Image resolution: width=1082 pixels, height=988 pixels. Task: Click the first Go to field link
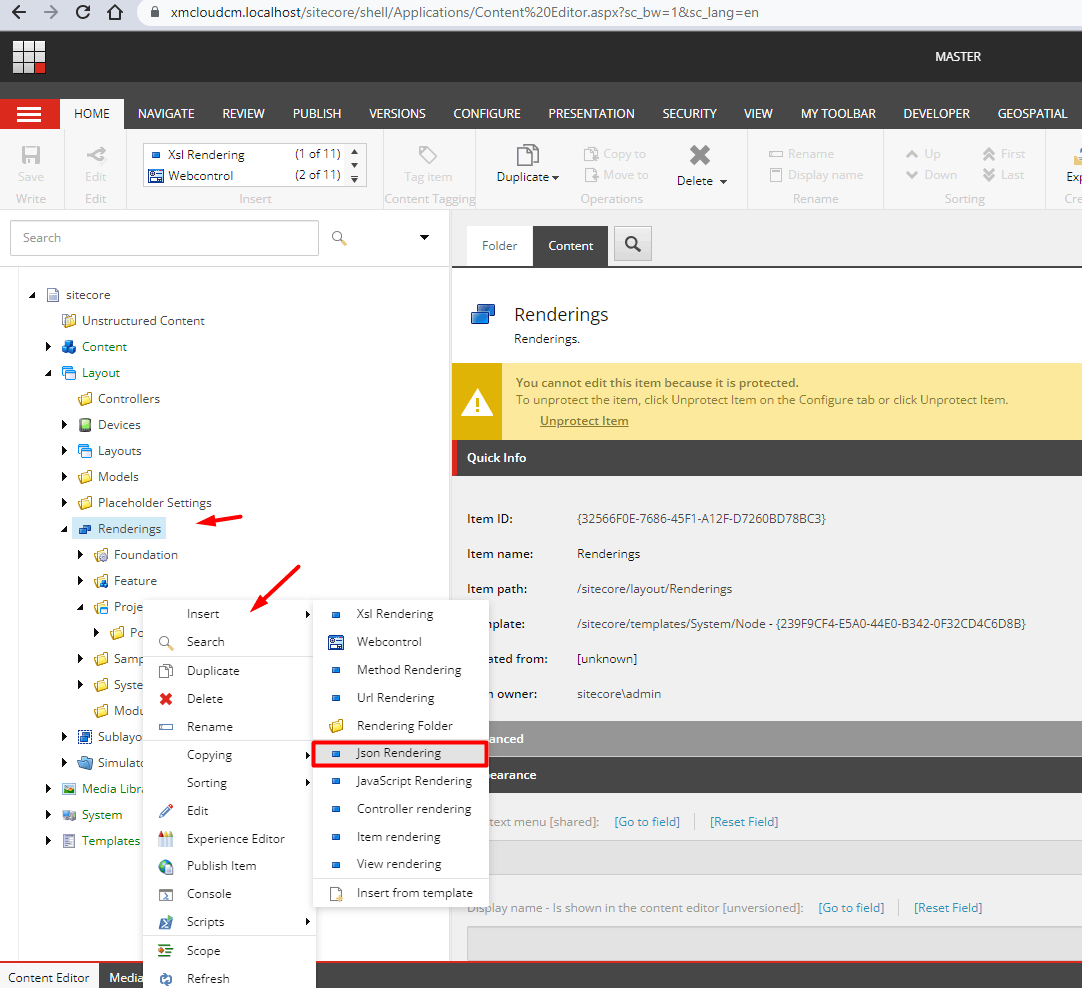coord(646,822)
